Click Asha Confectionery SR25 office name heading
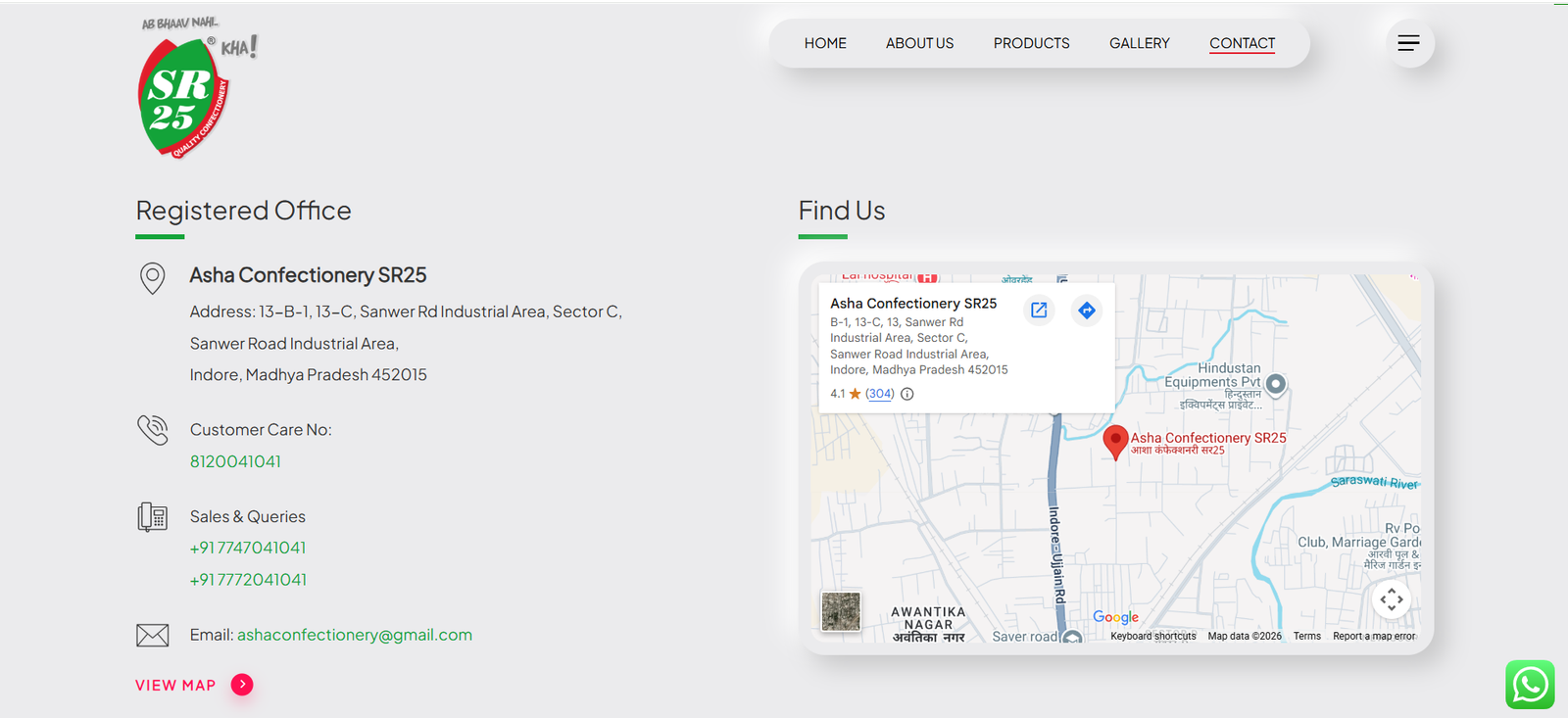 click(x=308, y=275)
